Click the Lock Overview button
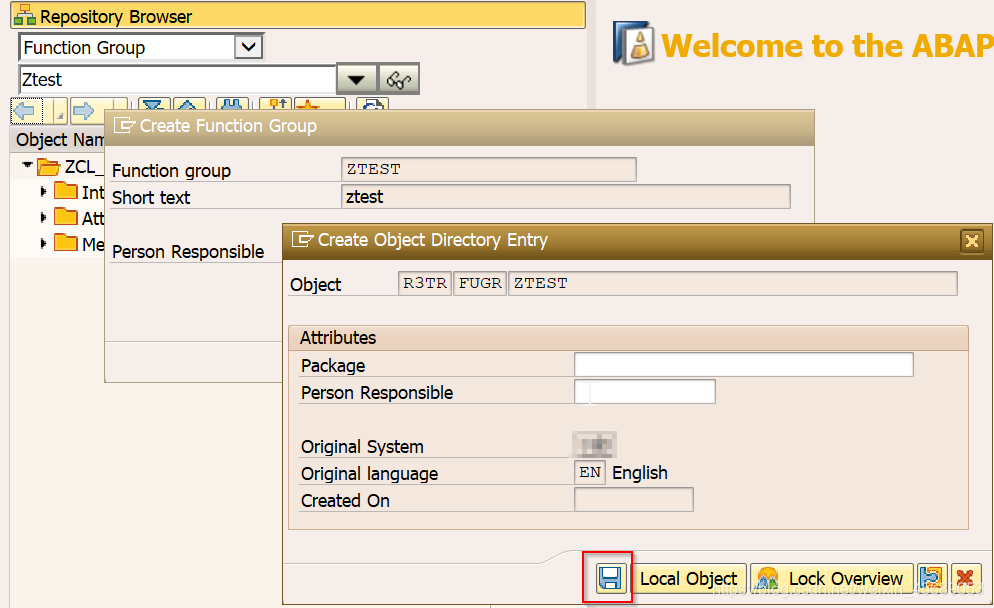Screen dimensions: 994x608 point(843,578)
